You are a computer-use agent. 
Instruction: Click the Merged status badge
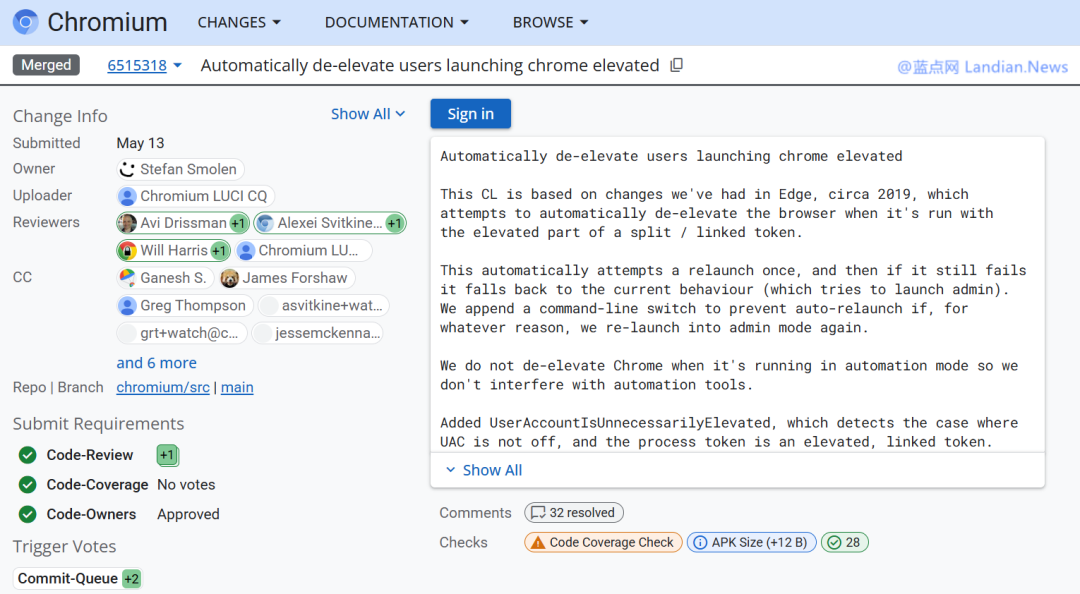click(46, 65)
